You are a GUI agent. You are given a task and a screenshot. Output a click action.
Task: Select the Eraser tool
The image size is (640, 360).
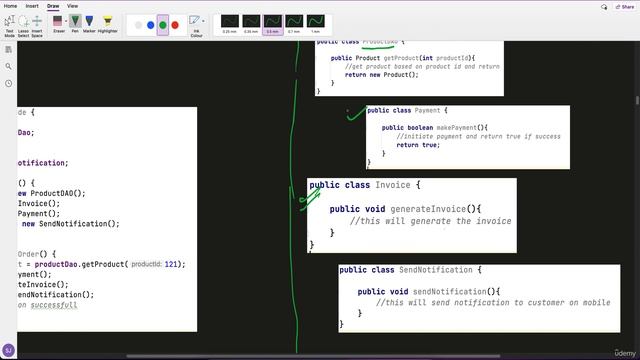[x=58, y=24]
